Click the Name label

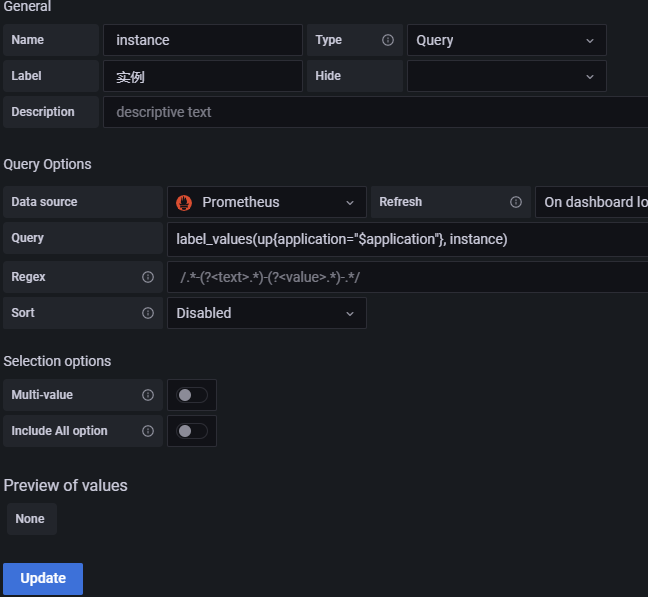[x=28, y=40]
